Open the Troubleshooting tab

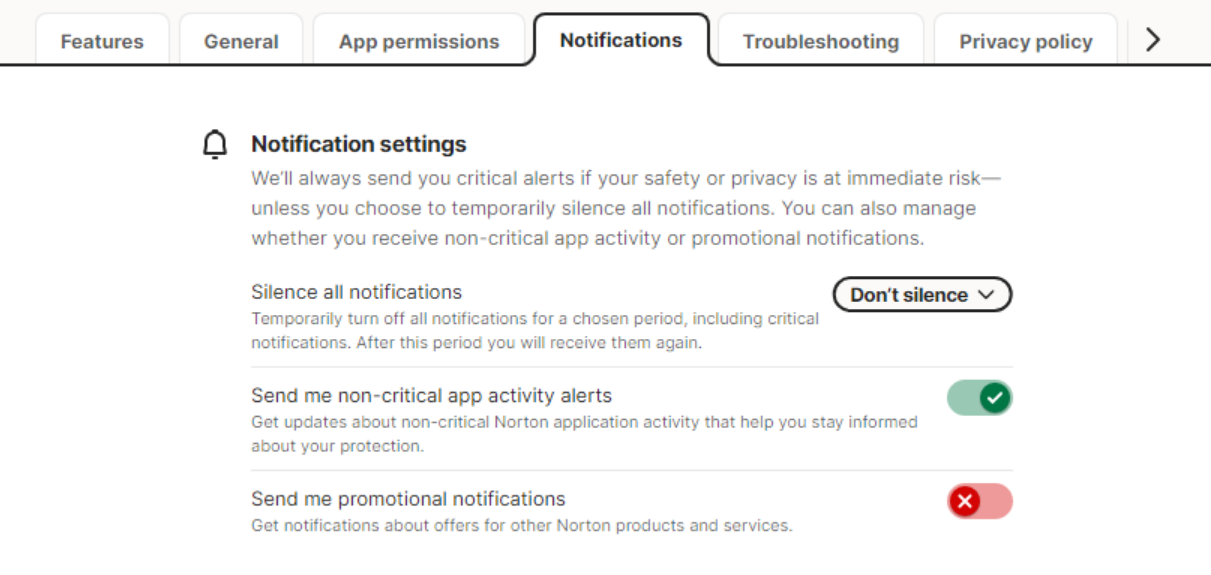[820, 42]
